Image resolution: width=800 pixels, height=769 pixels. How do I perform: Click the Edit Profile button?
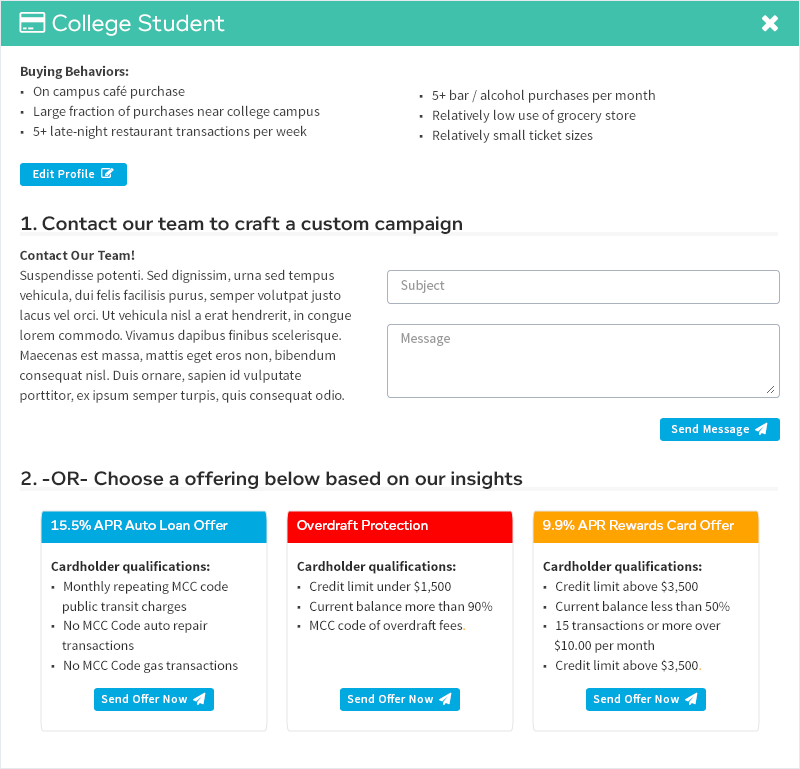coord(73,174)
